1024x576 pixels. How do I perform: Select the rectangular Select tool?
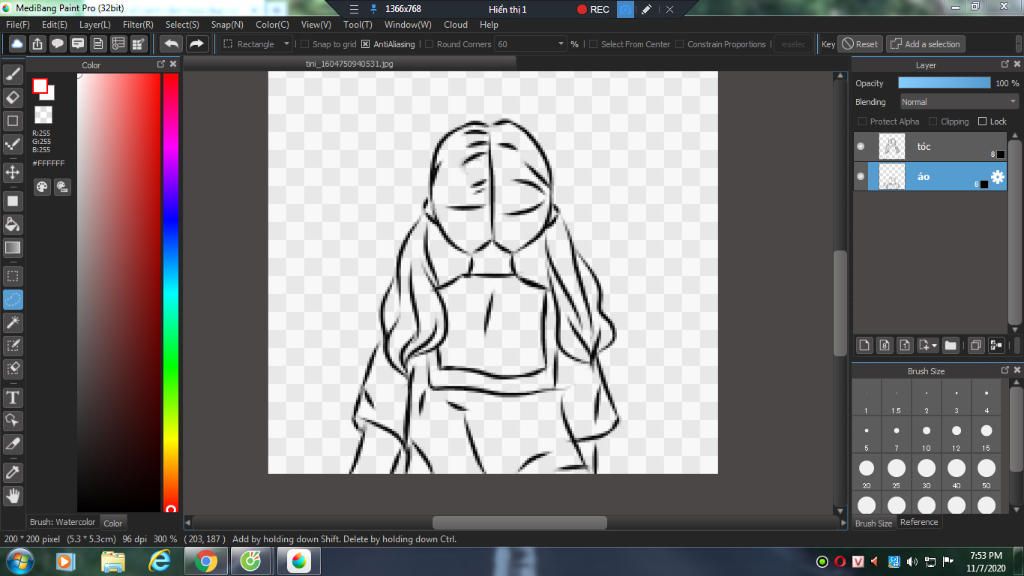pos(12,276)
